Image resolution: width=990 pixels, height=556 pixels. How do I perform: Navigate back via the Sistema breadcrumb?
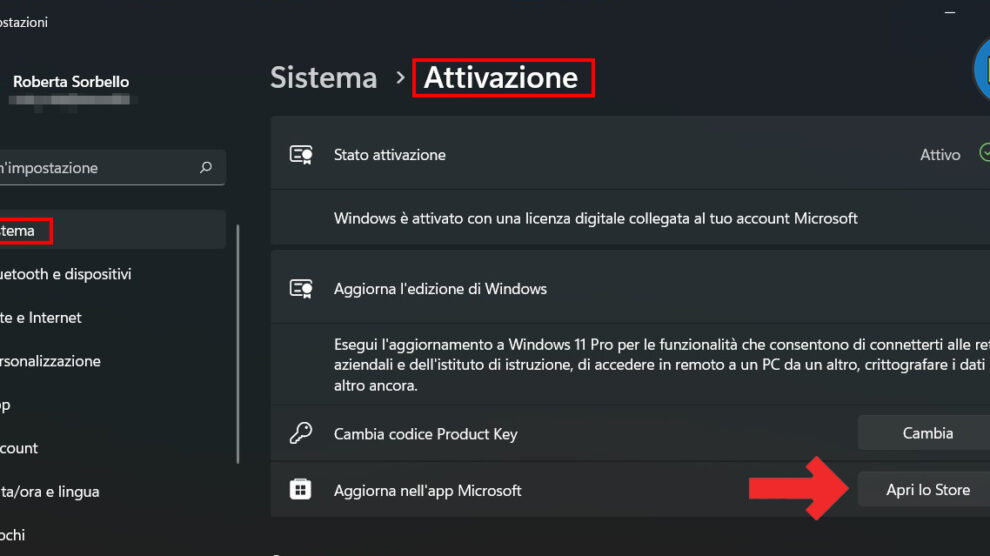point(323,78)
